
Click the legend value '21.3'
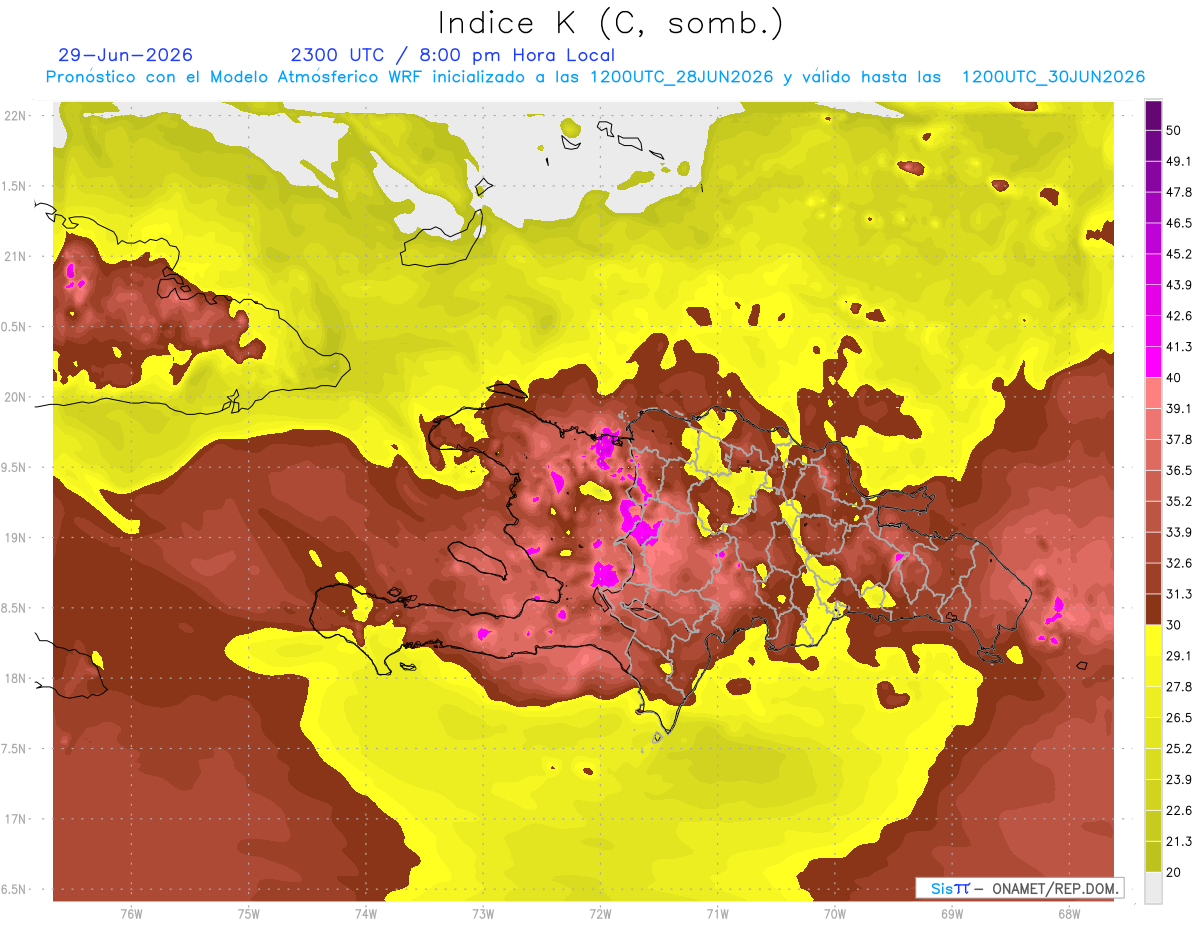pos(1179,841)
